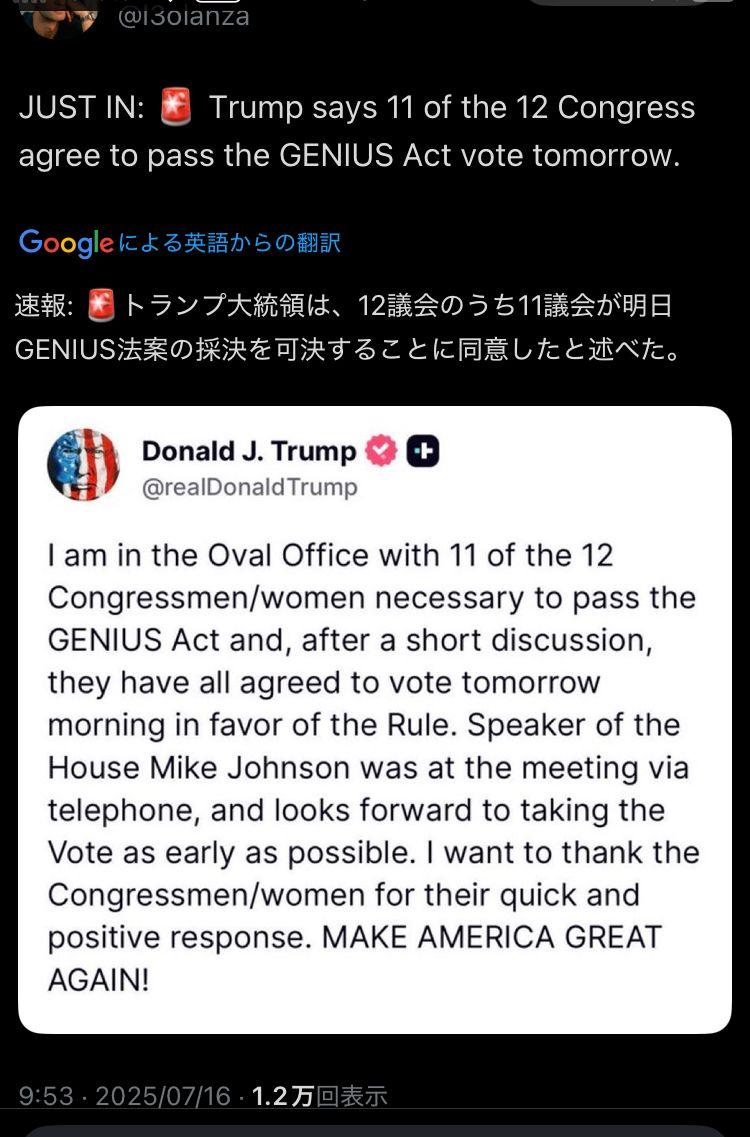
Task: Tap the Donald J. Trump display name
Action: 249,451
